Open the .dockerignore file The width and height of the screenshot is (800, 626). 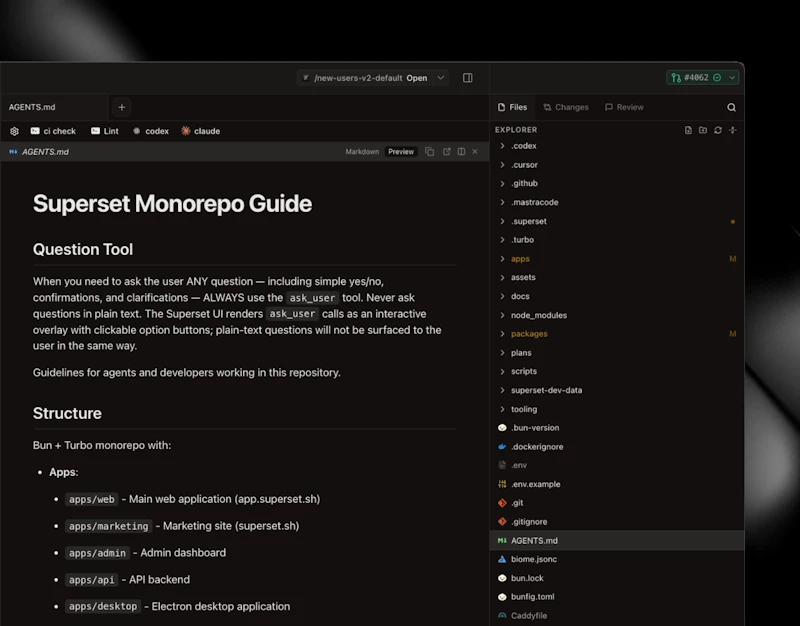tap(617, 446)
